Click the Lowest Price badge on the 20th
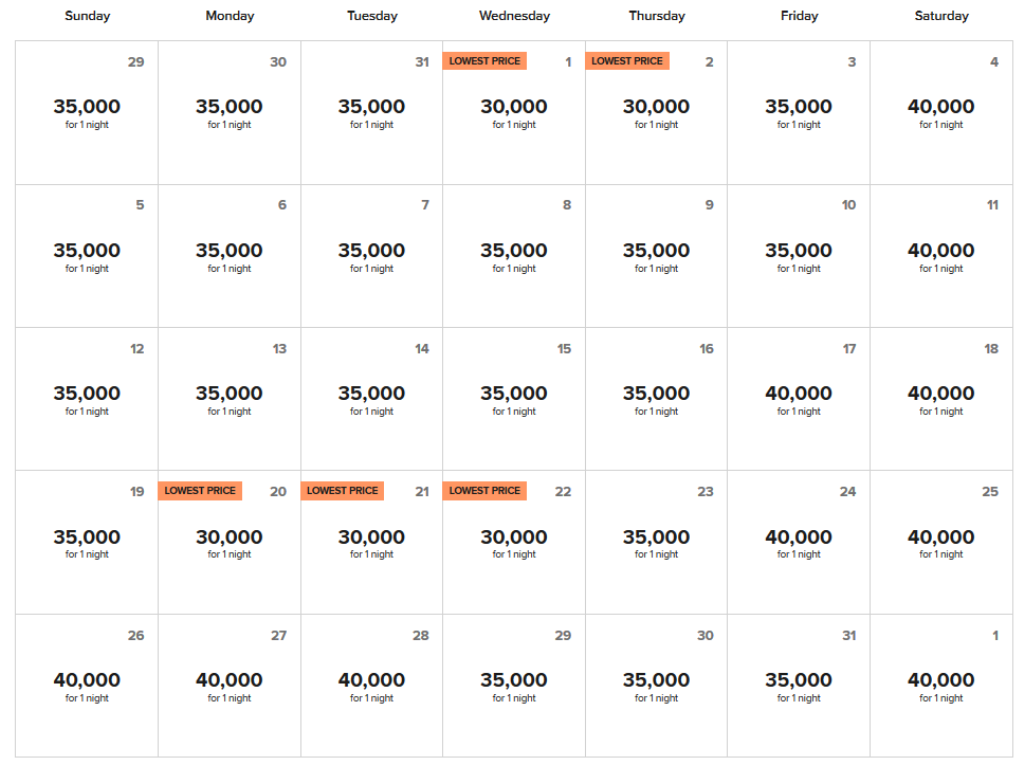This screenshot has width=1024, height=765. 200,491
